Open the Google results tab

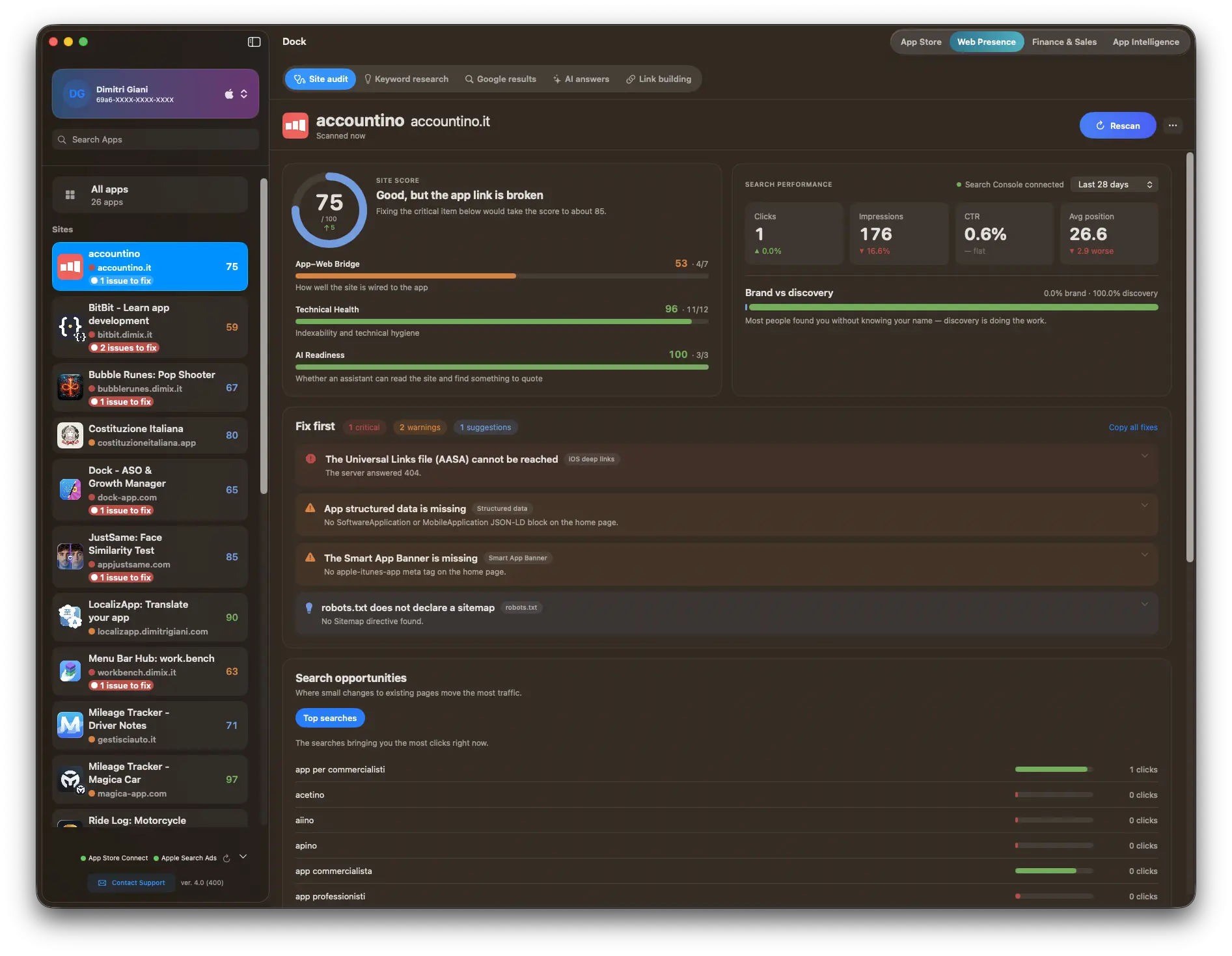click(x=500, y=79)
